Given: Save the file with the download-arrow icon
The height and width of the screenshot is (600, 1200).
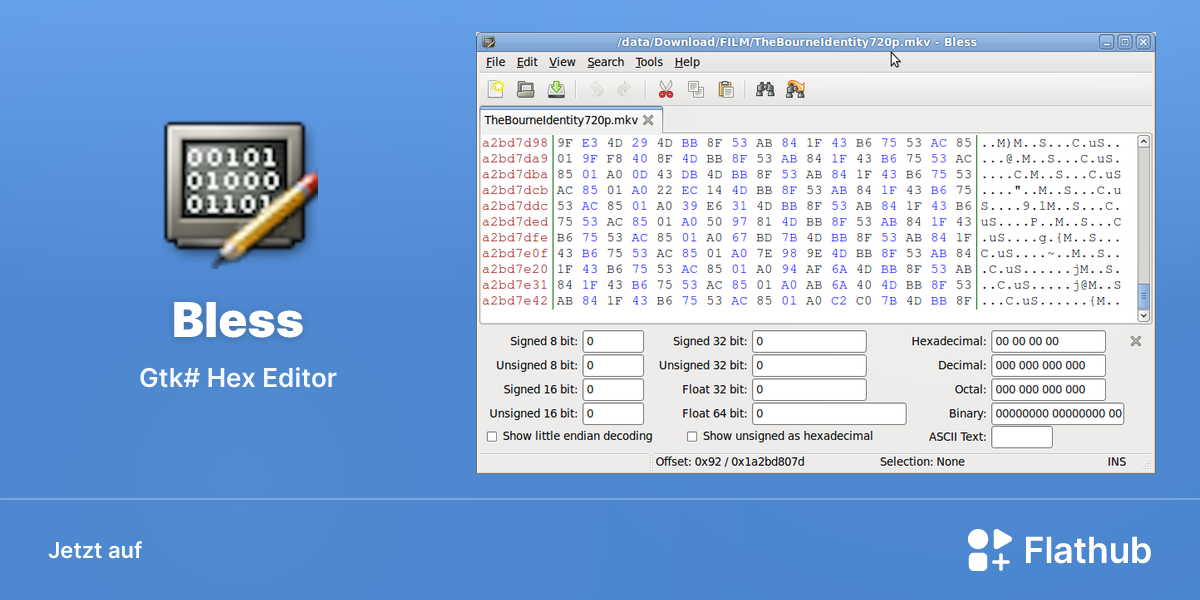Looking at the screenshot, I should pyautogui.click(x=556, y=89).
